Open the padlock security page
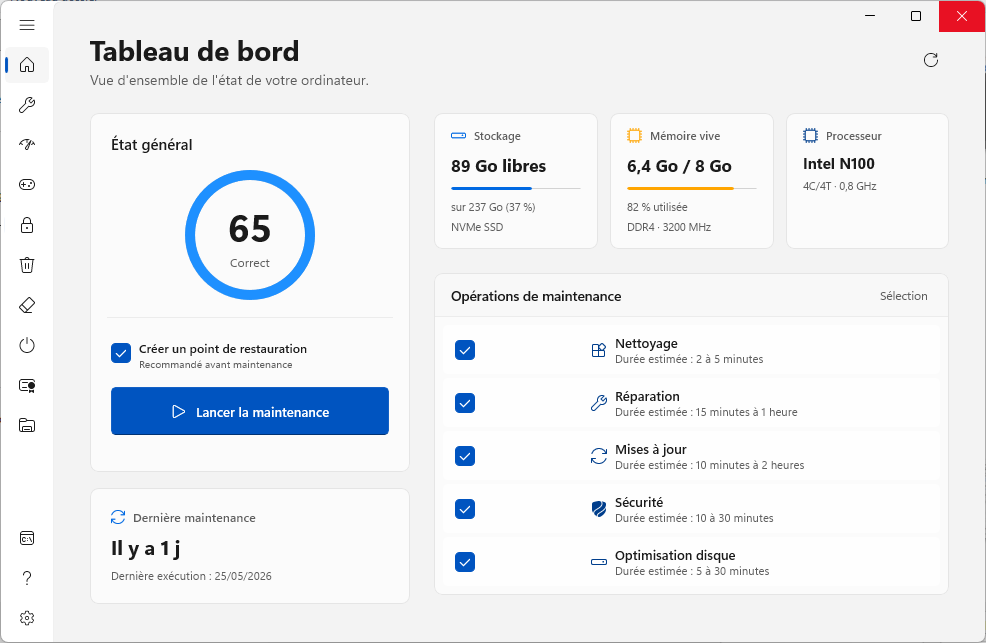The width and height of the screenshot is (986, 643). pyautogui.click(x=26, y=225)
